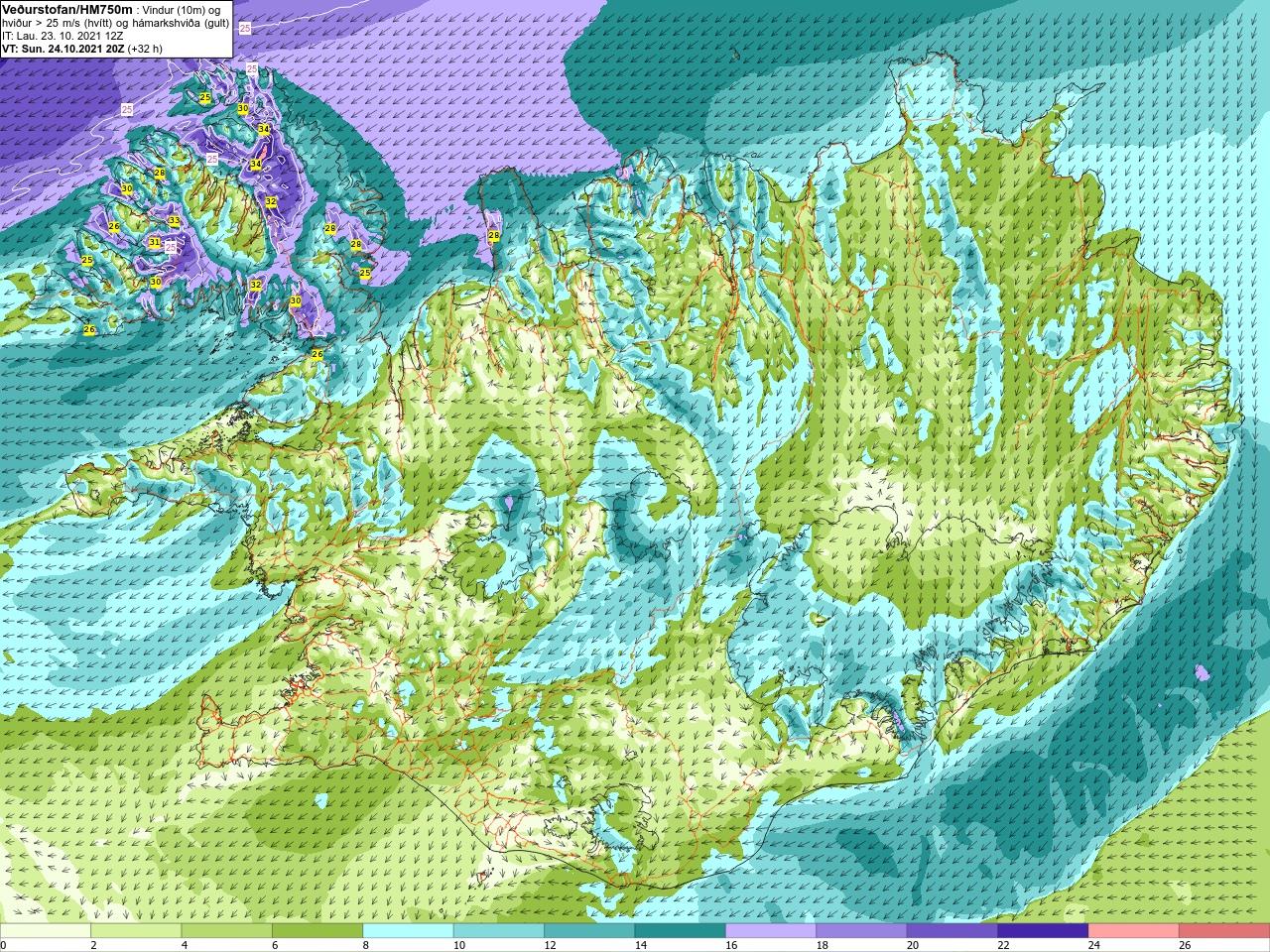
Task: Select the violet 20–22 m/s legend swatch
Action: point(953,932)
